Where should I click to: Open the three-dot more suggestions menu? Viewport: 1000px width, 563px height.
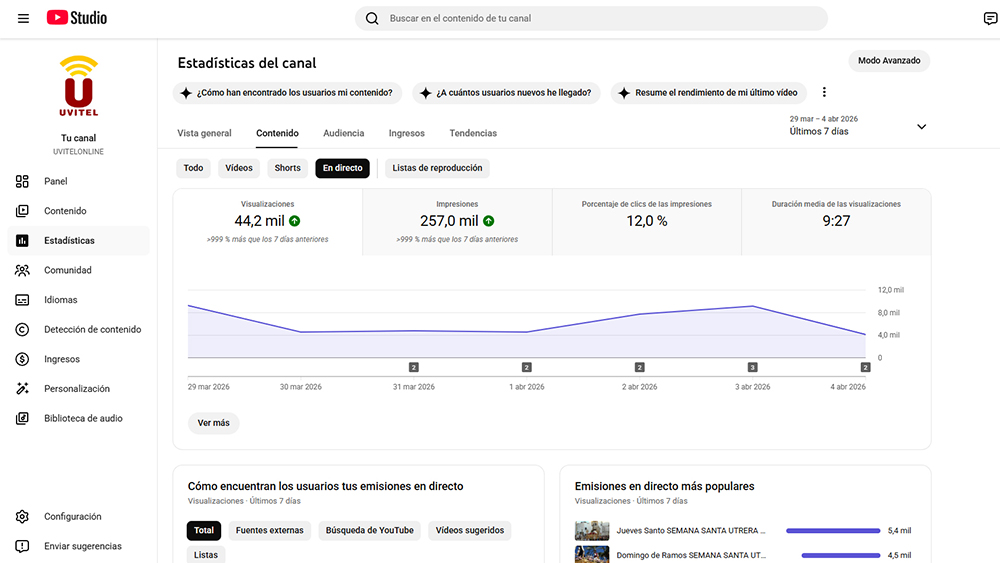tap(824, 92)
